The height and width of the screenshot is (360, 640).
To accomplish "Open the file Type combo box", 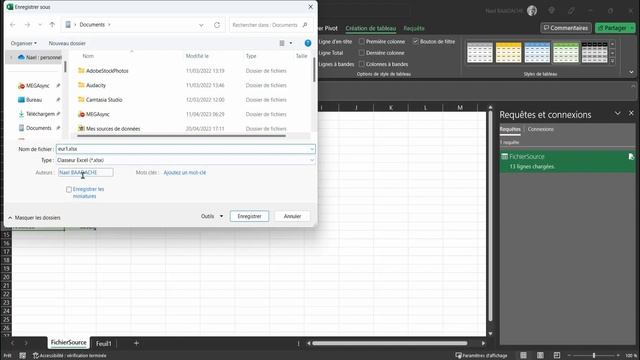I will click(185, 160).
